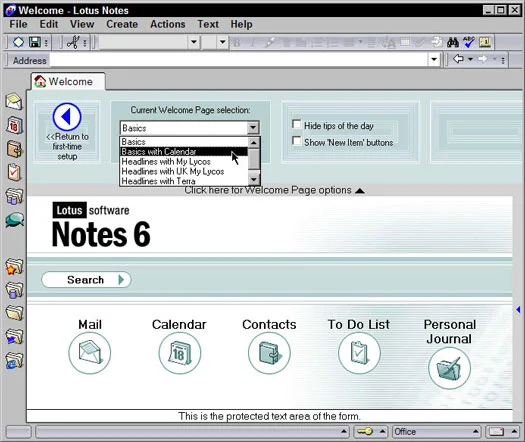Open the Edit menu
Screen dimensions: 525x442
(x=49, y=24)
